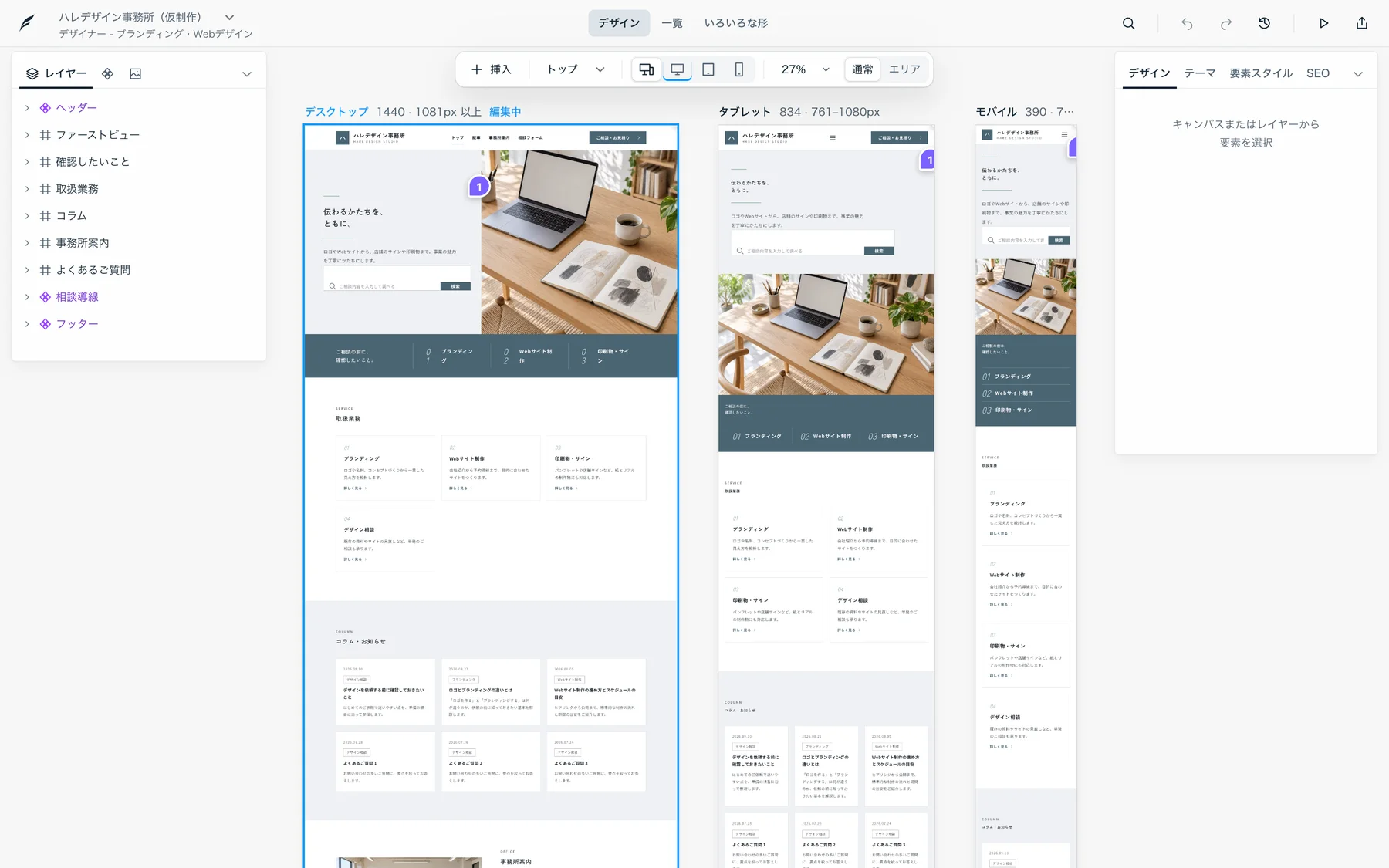The width and height of the screenshot is (1389, 868).
Task: Switch canvas mode to 通常
Action: pos(863,69)
